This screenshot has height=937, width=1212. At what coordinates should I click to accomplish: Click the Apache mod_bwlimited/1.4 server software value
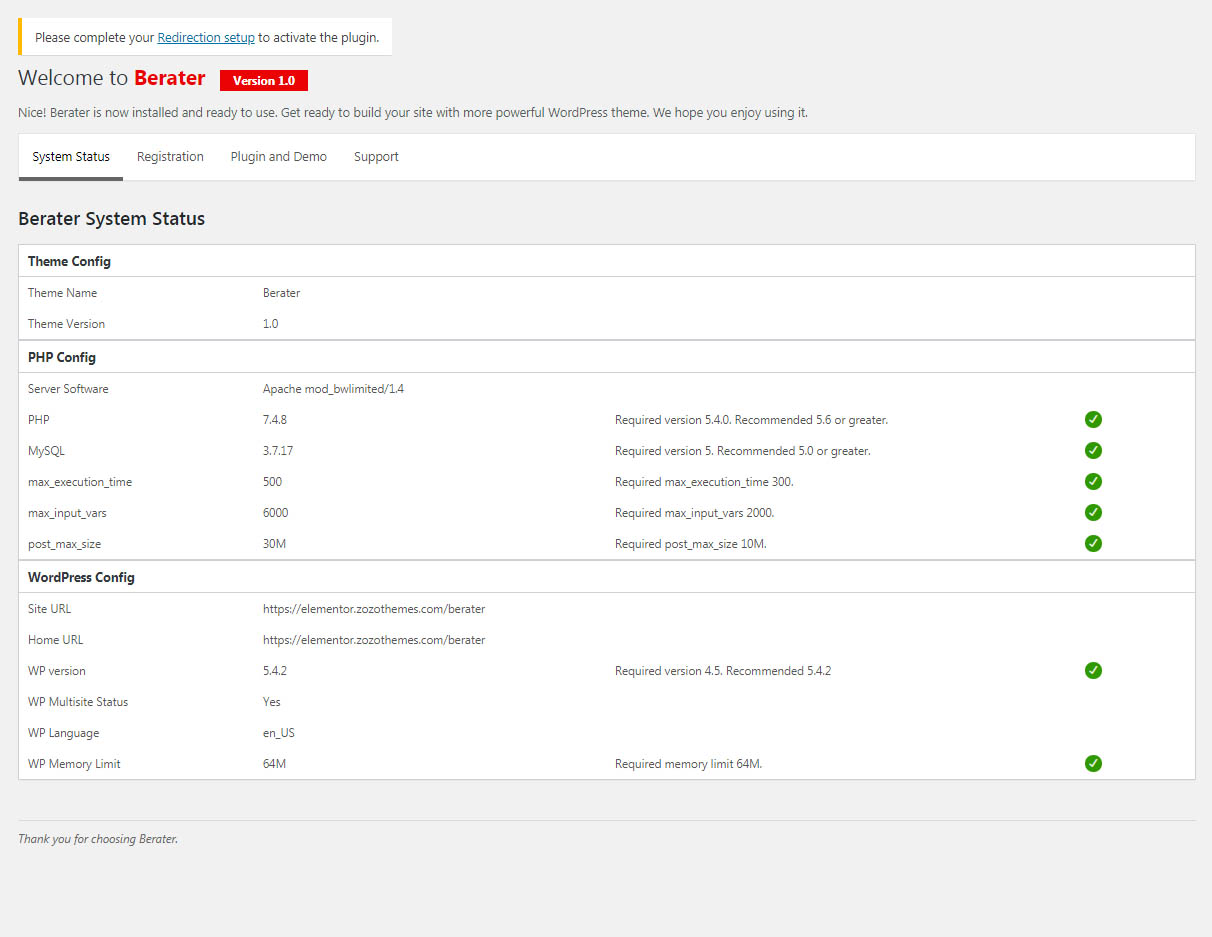(x=333, y=389)
